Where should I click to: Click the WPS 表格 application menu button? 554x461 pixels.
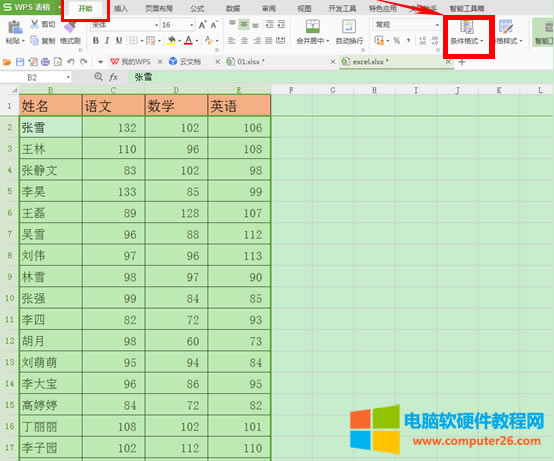pos(31,7)
